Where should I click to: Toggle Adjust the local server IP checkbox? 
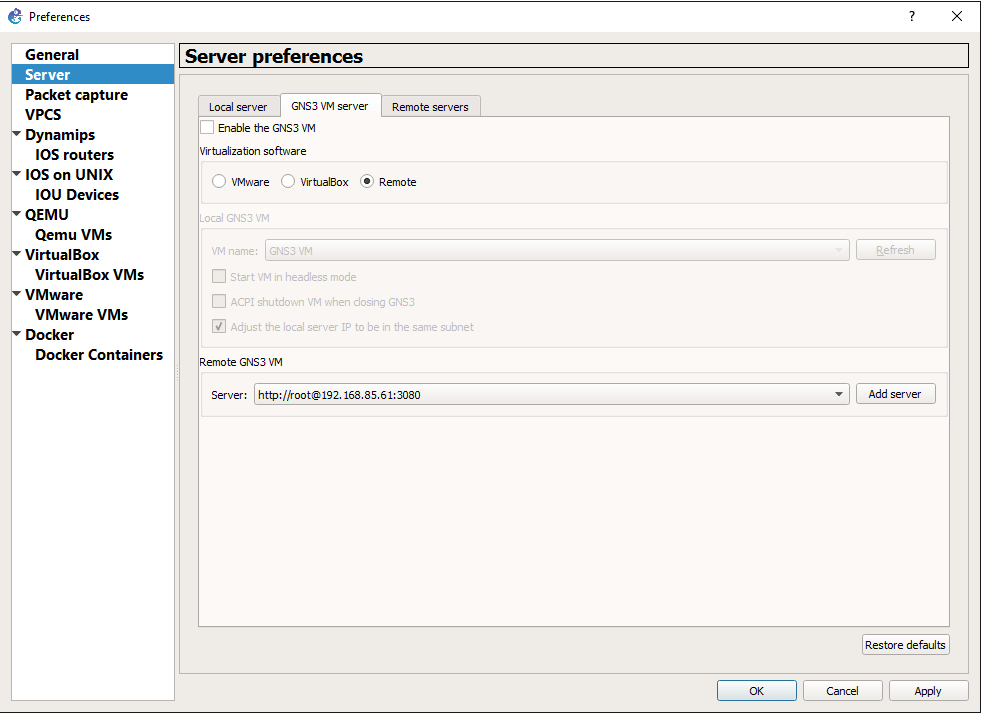(219, 327)
